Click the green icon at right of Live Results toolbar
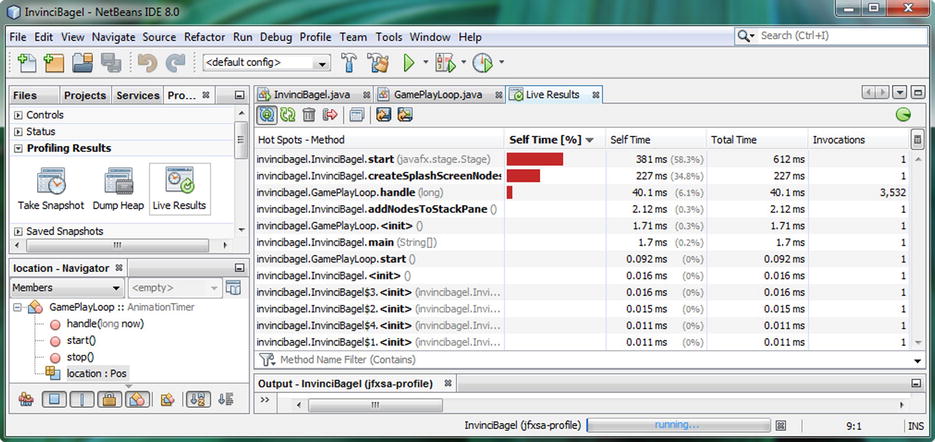The width and height of the screenshot is (935, 442). coord(903,115)
